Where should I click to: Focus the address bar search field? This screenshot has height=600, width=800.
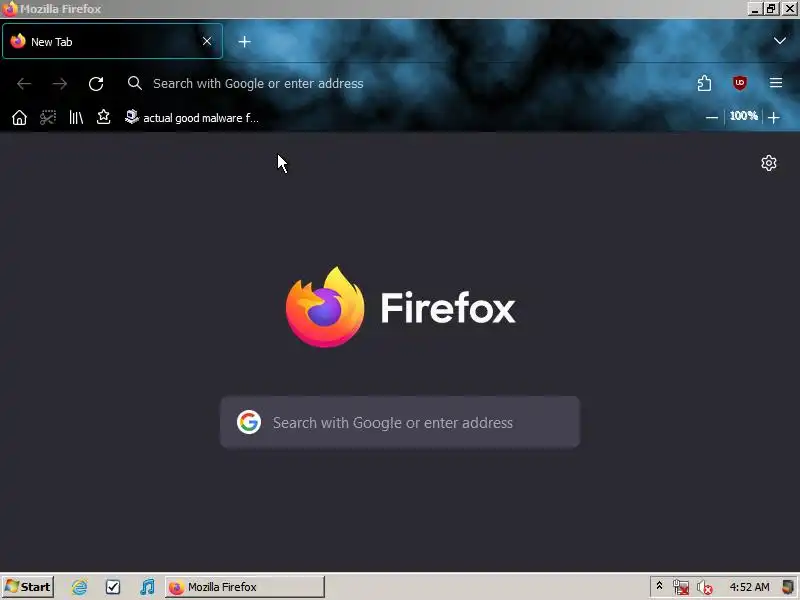point(403,83)
